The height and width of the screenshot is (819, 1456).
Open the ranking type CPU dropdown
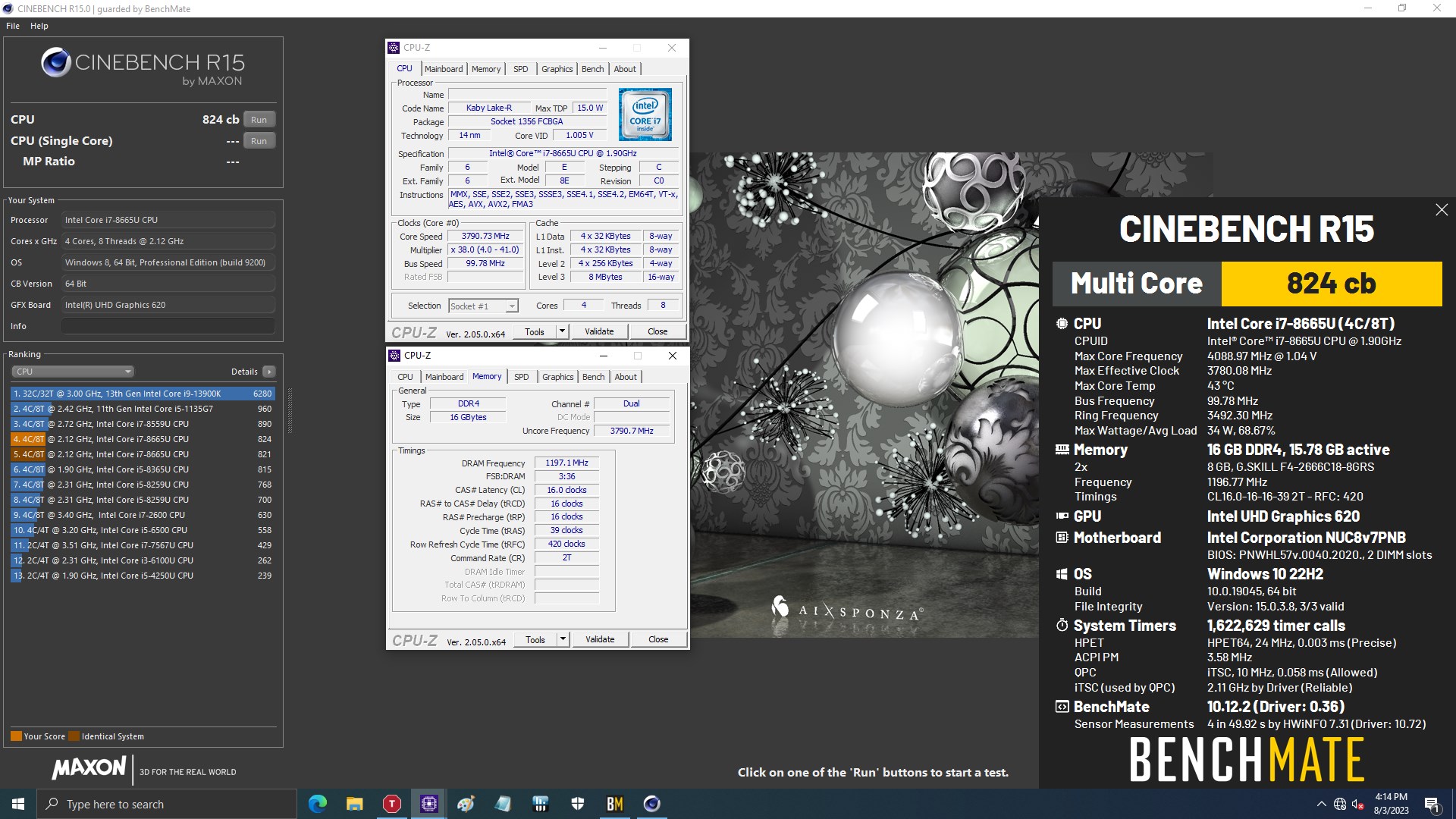pos(73,372)
